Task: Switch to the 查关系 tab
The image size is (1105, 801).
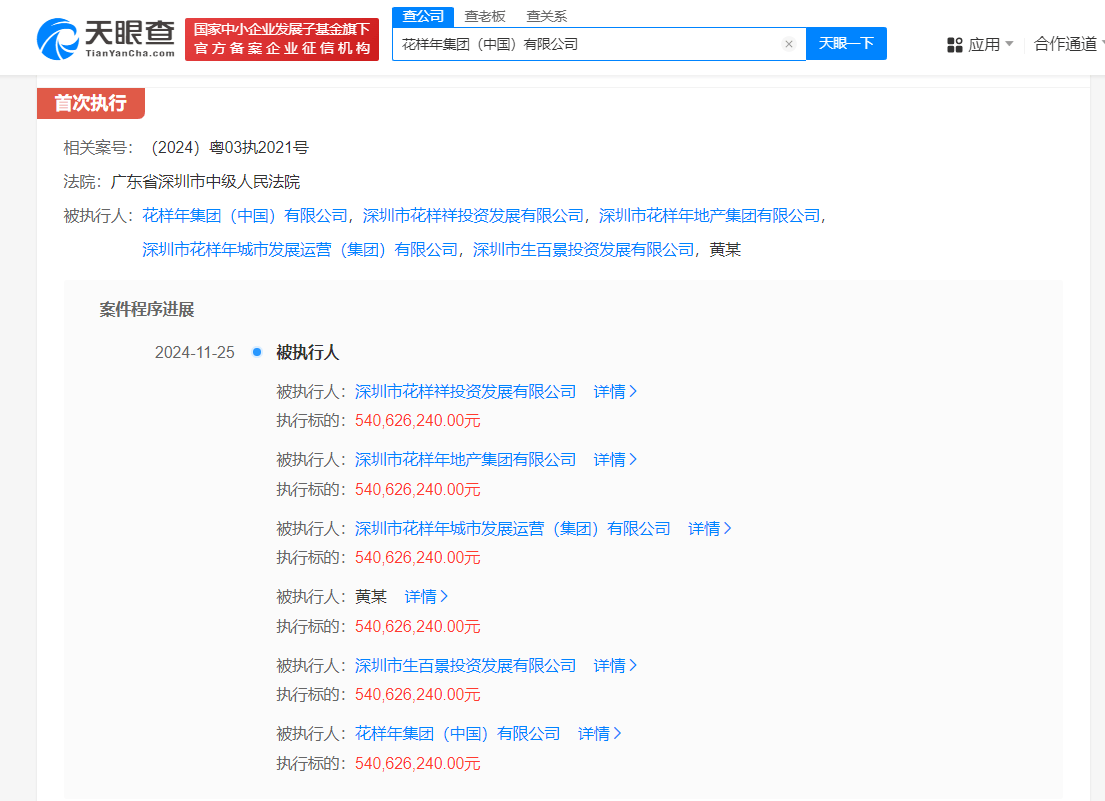Action: [x=546, y=16]
